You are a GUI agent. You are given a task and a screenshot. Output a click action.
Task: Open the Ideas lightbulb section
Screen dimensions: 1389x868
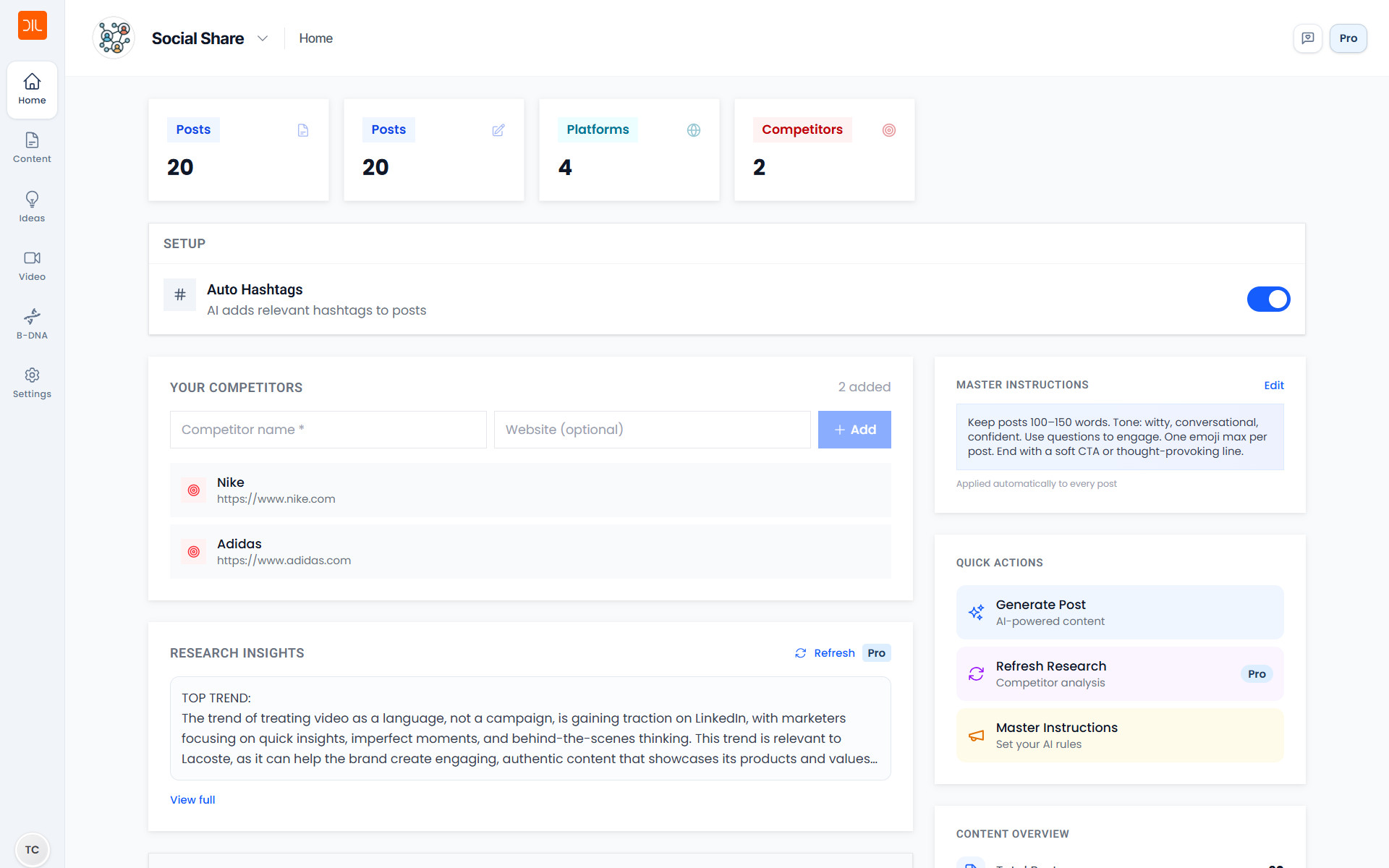pos(32,207)
